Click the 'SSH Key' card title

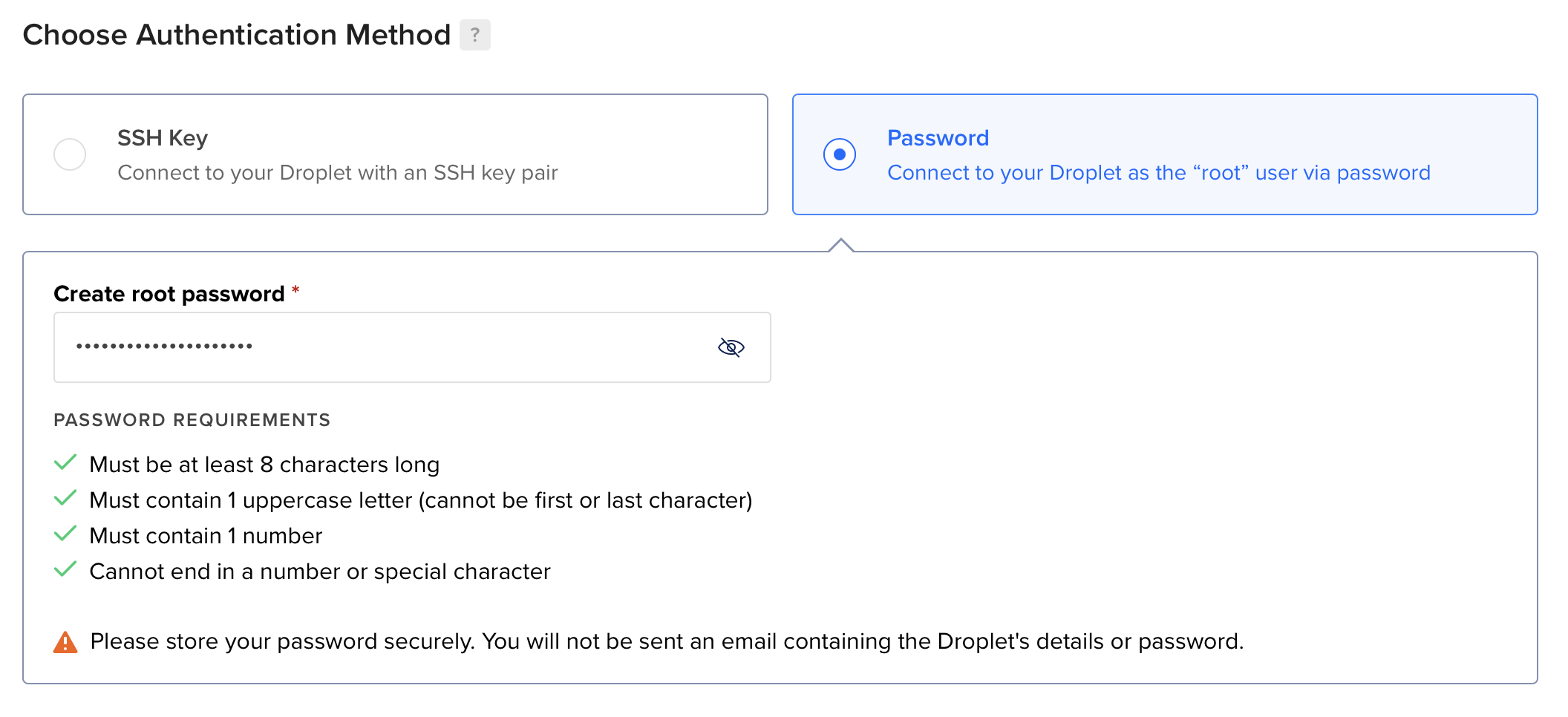(x=163, y=138)
